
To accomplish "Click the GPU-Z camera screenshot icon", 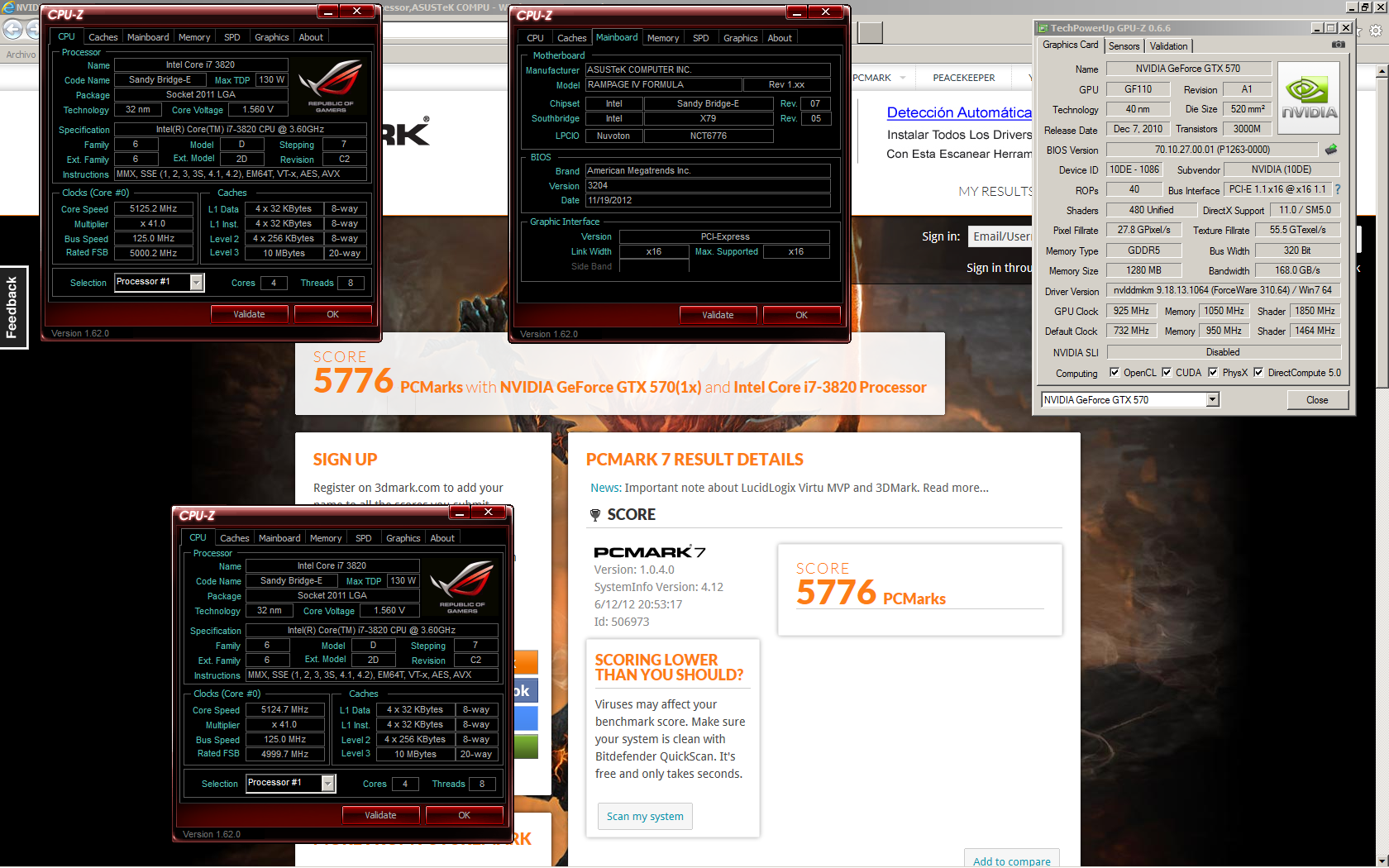I will click(1339, 45).
